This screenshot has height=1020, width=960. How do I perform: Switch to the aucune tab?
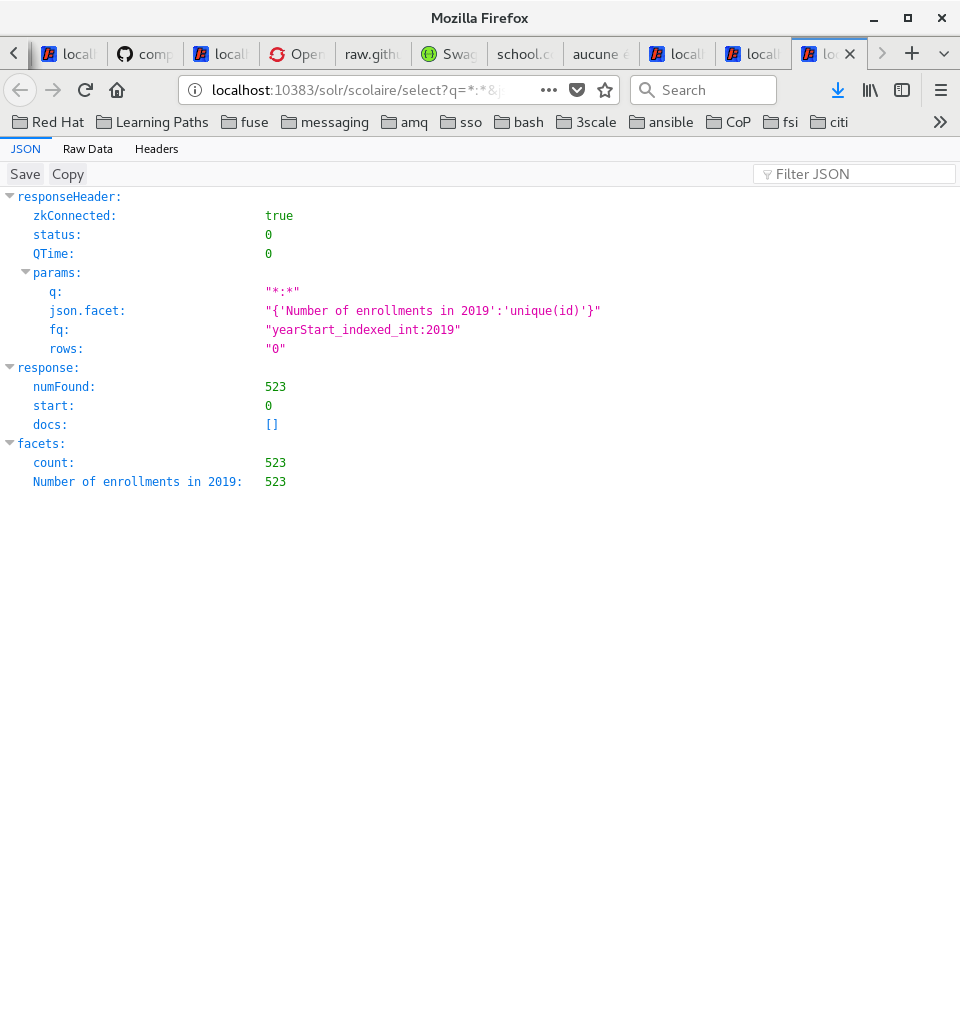[602, 54]
